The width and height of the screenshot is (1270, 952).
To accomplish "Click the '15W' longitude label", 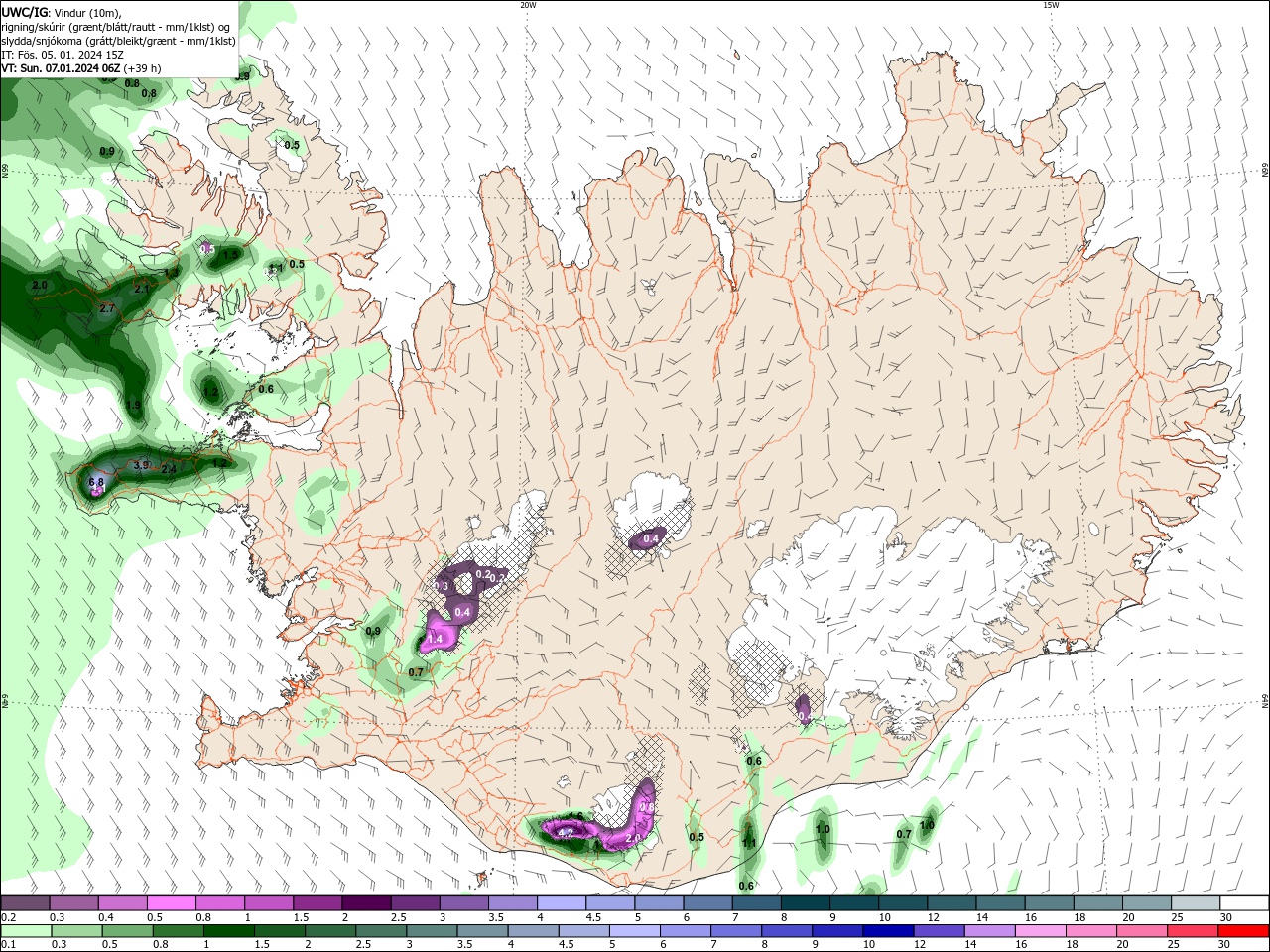I will click(1051, 5).
